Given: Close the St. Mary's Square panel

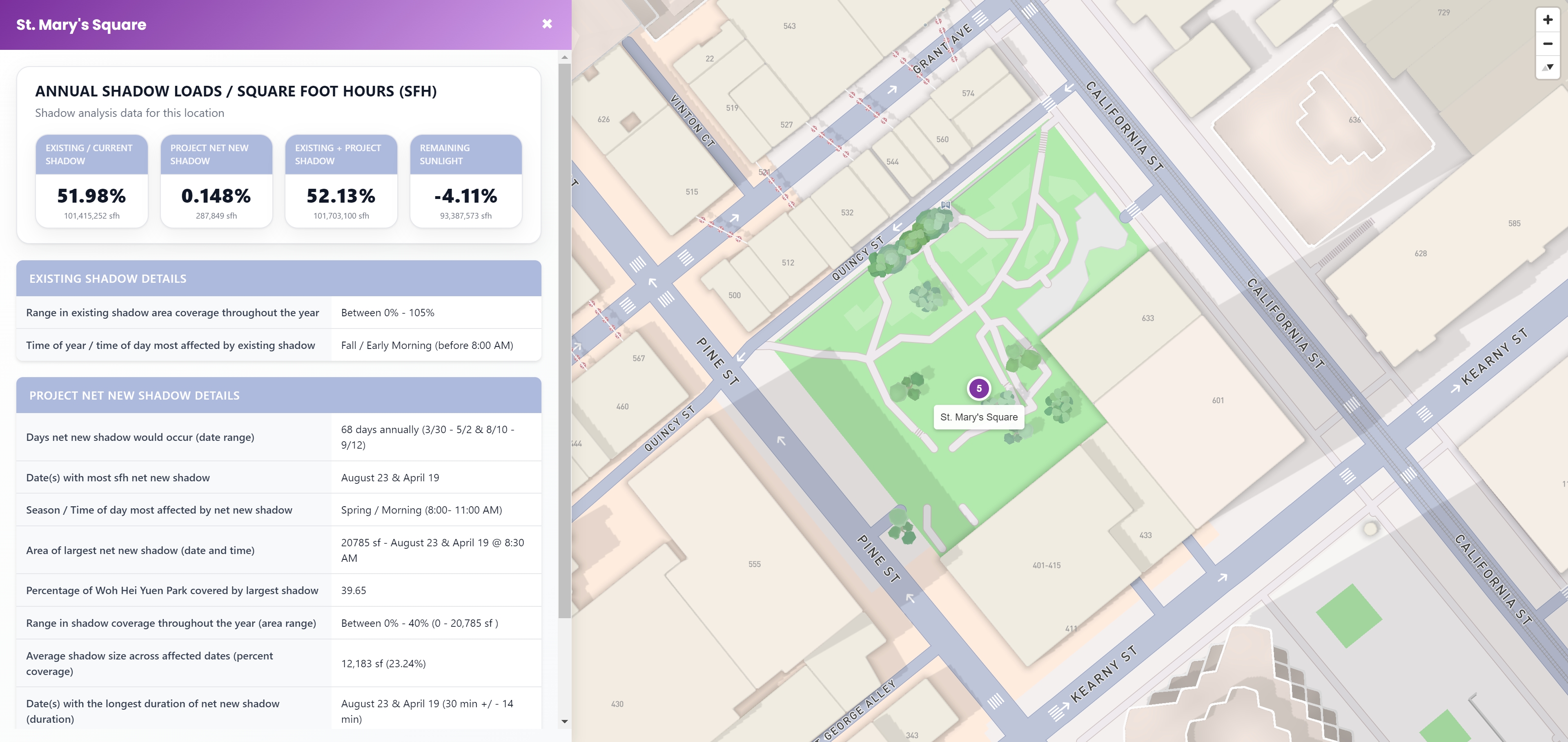Looking at the screenshot, I should pos(547,24).
